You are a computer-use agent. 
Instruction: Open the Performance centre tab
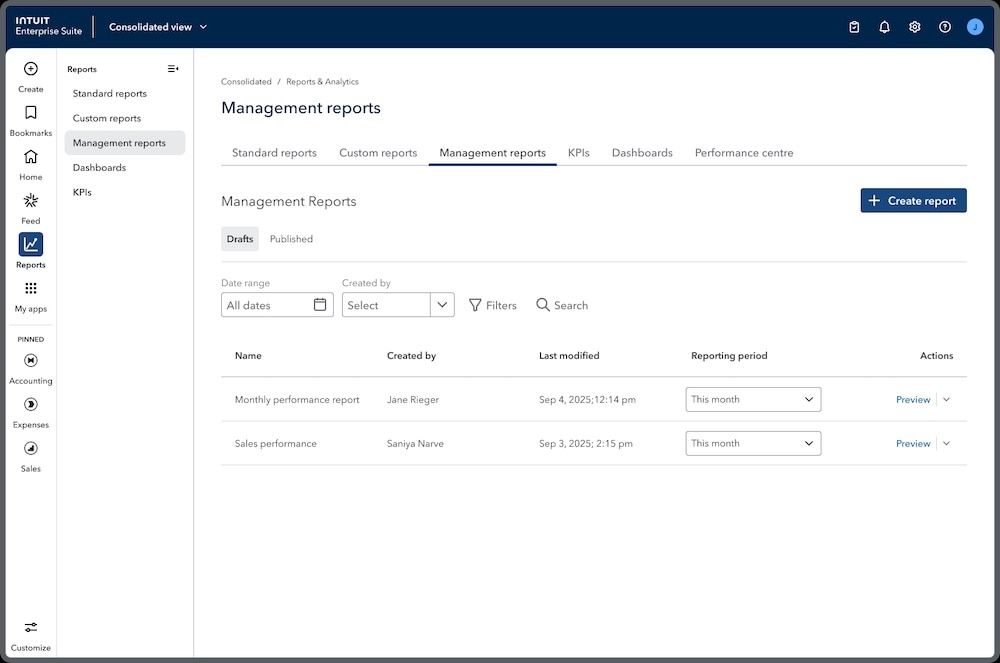(743, 153)
